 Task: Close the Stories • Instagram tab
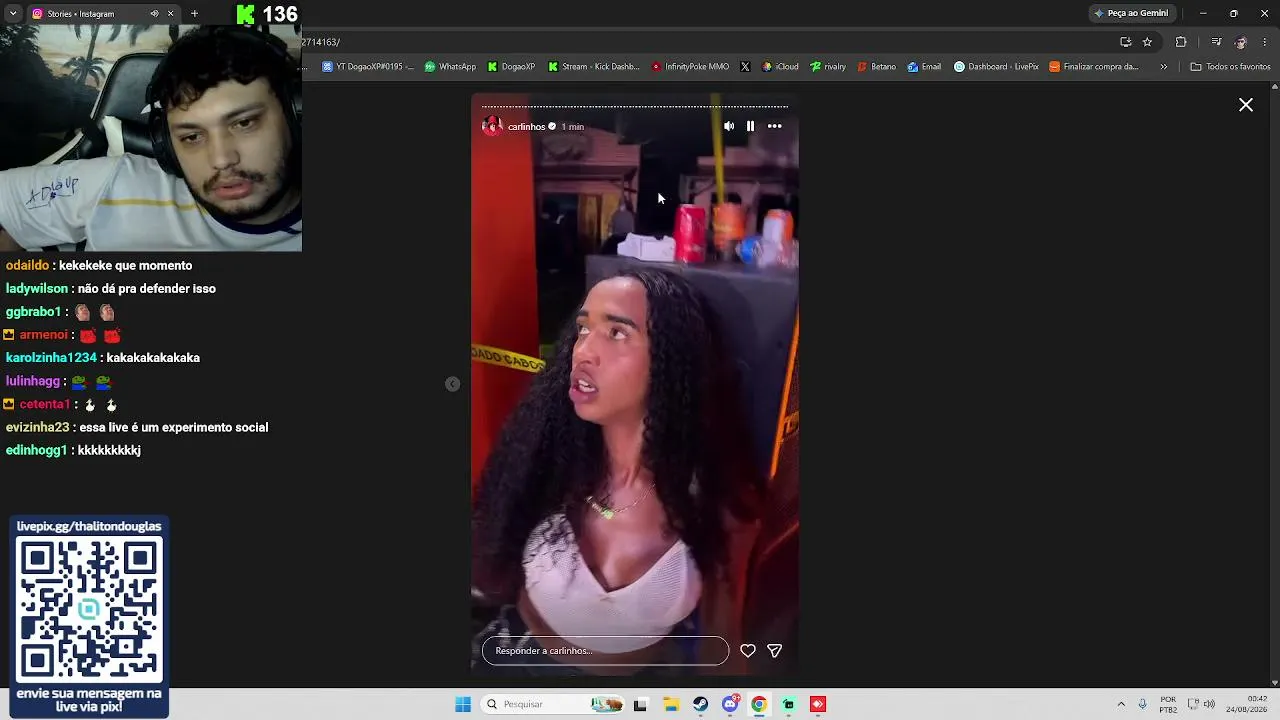[170, 14]
